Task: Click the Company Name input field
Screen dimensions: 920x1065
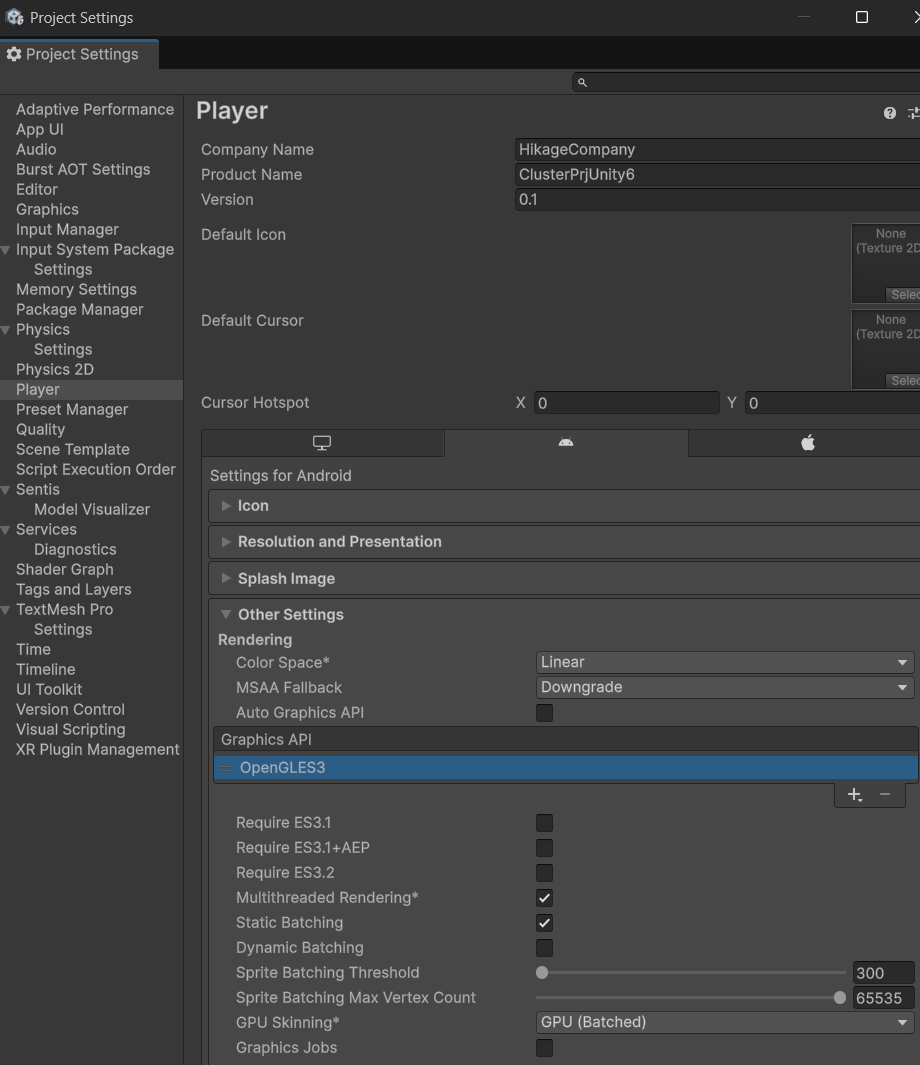Action: click(x=715, y=149)
